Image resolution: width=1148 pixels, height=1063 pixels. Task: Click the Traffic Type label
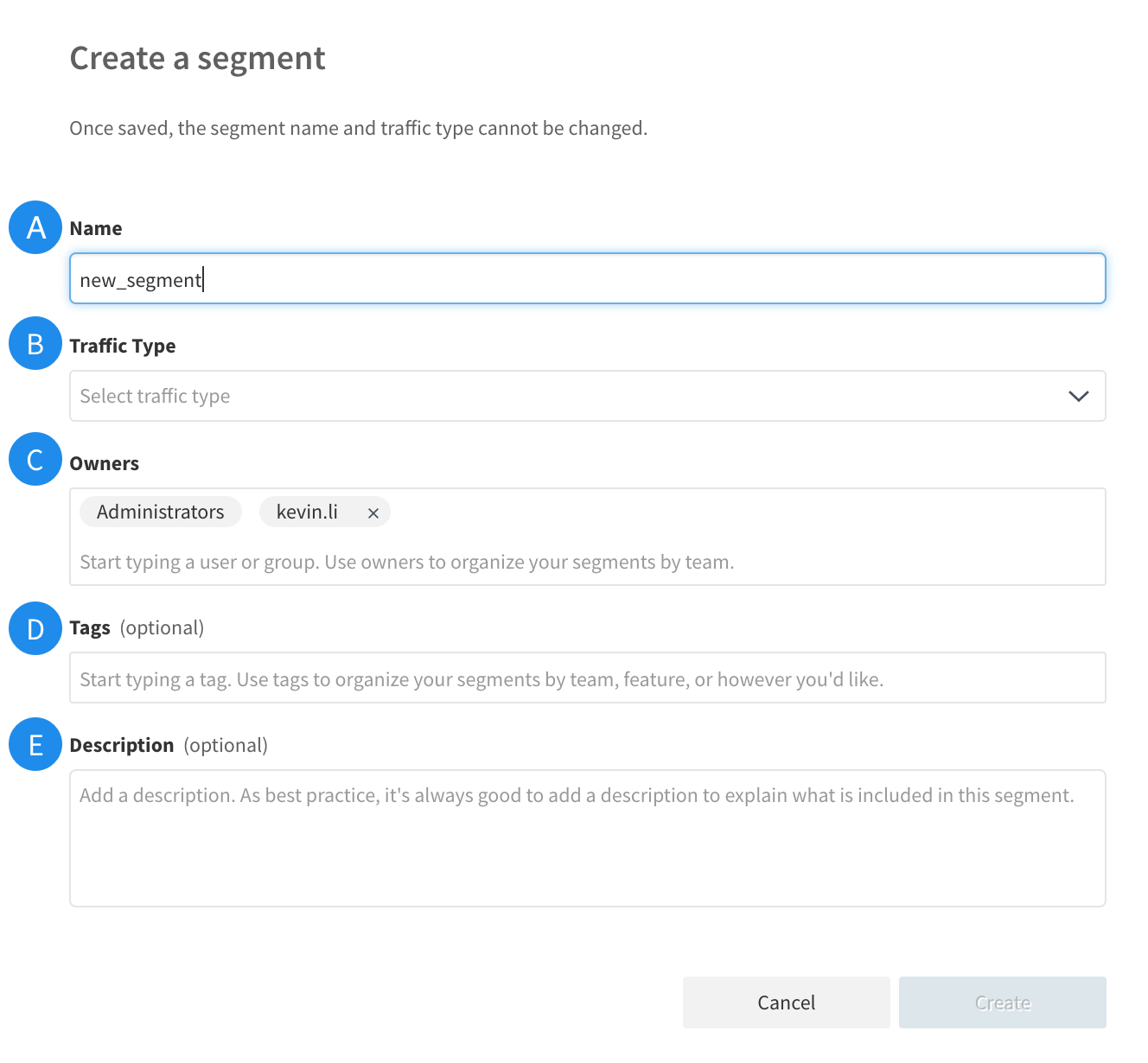[x=123, y=346]
